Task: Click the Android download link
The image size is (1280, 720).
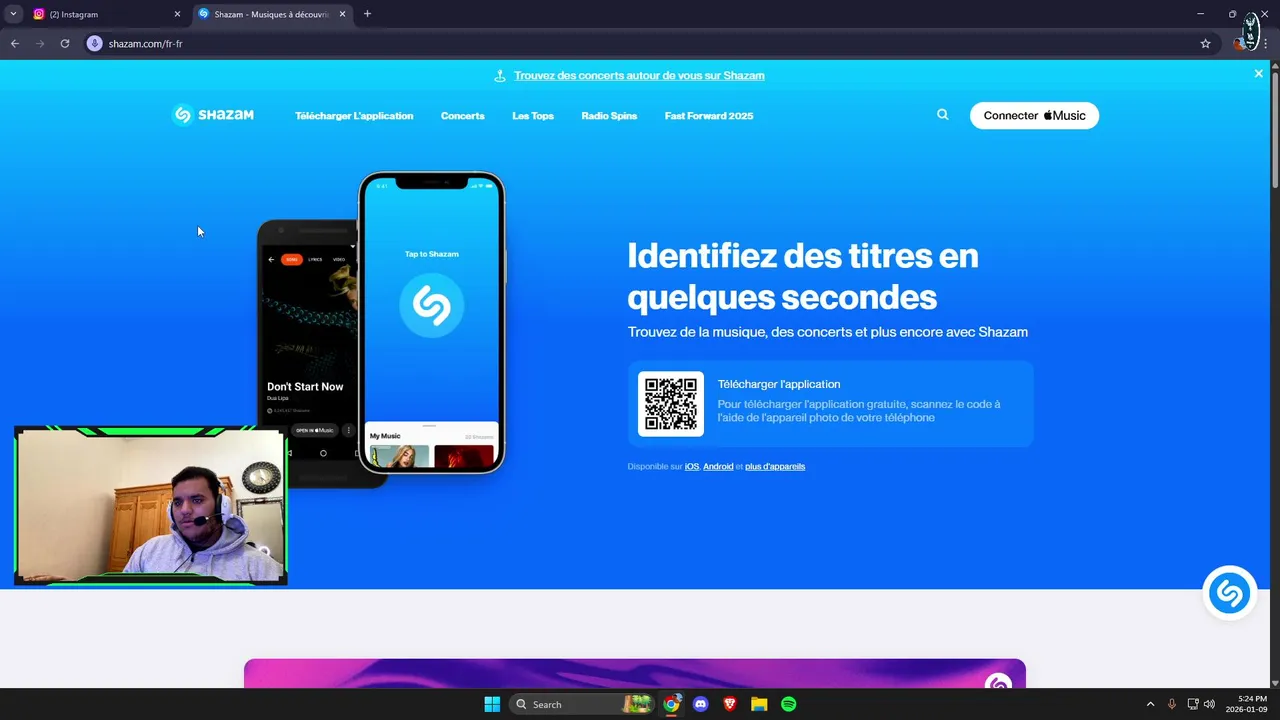Action: [718, 467]
